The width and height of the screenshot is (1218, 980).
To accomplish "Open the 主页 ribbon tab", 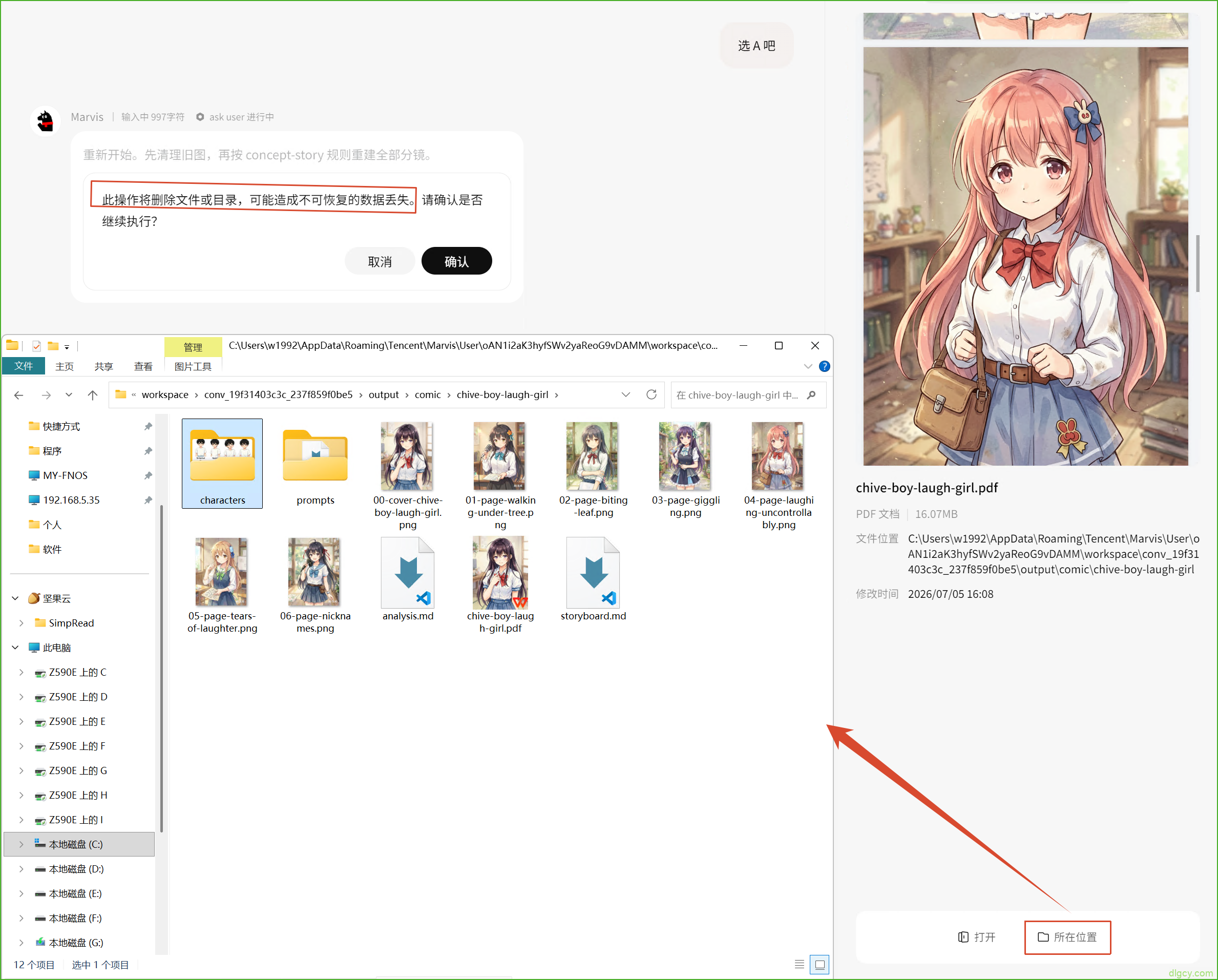I will pyautogui.click(x=65, y=366).
